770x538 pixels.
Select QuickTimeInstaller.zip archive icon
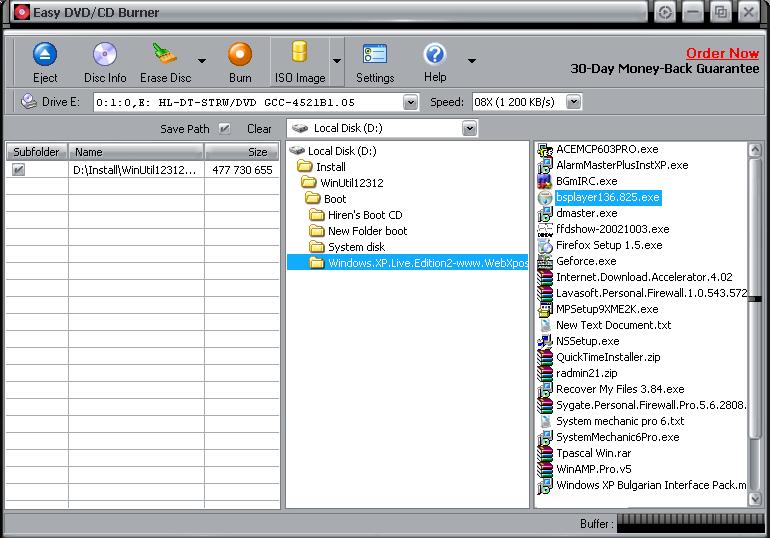pos(545,357)
